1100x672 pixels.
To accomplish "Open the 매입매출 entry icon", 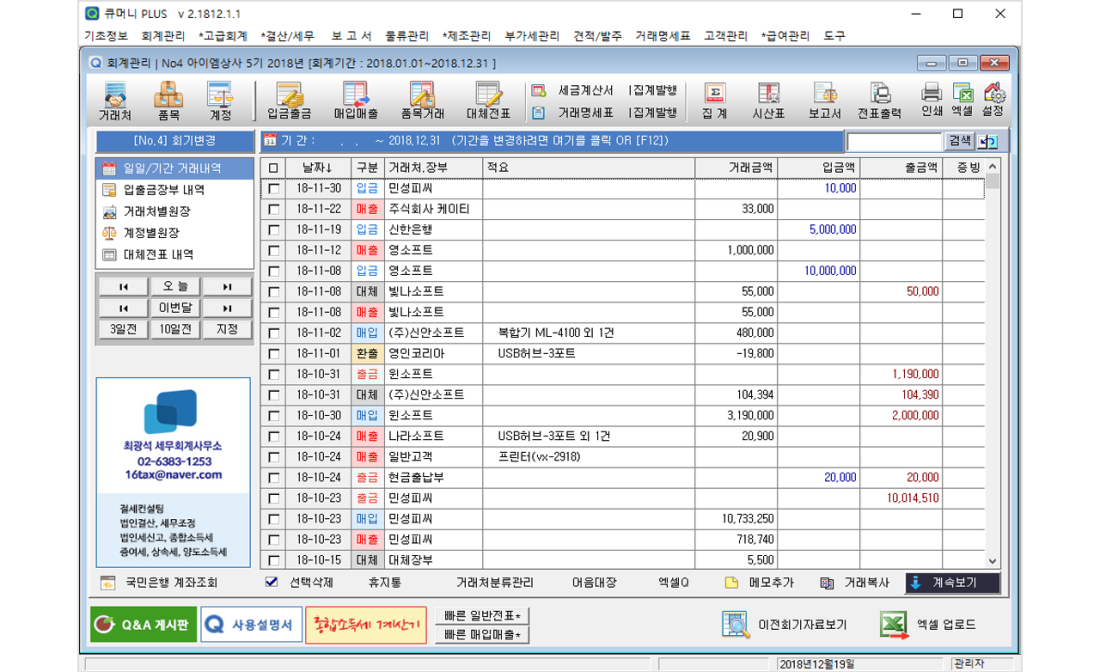I will [x=356, y=101].
